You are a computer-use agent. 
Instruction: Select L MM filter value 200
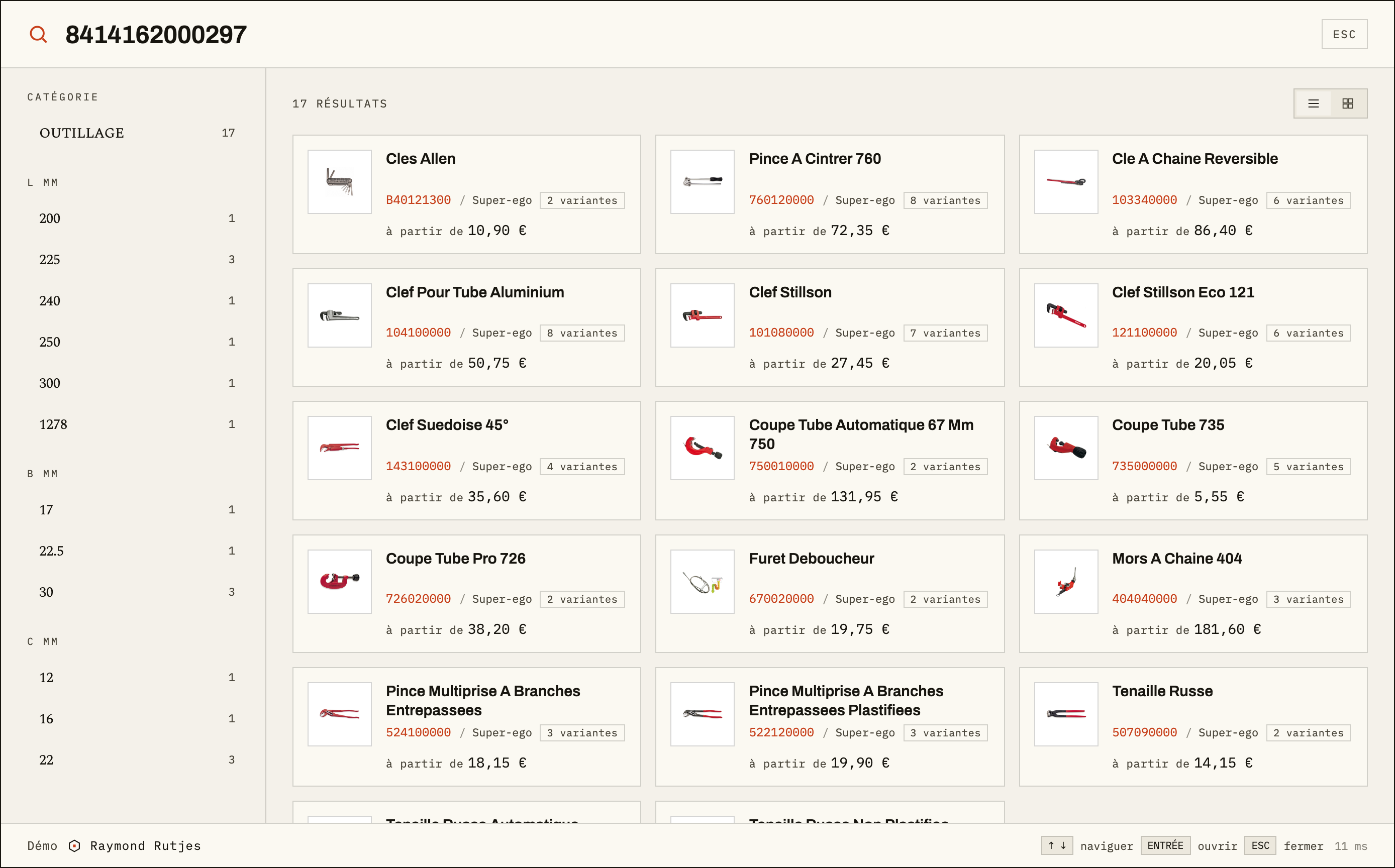click(x=137, y=218)
